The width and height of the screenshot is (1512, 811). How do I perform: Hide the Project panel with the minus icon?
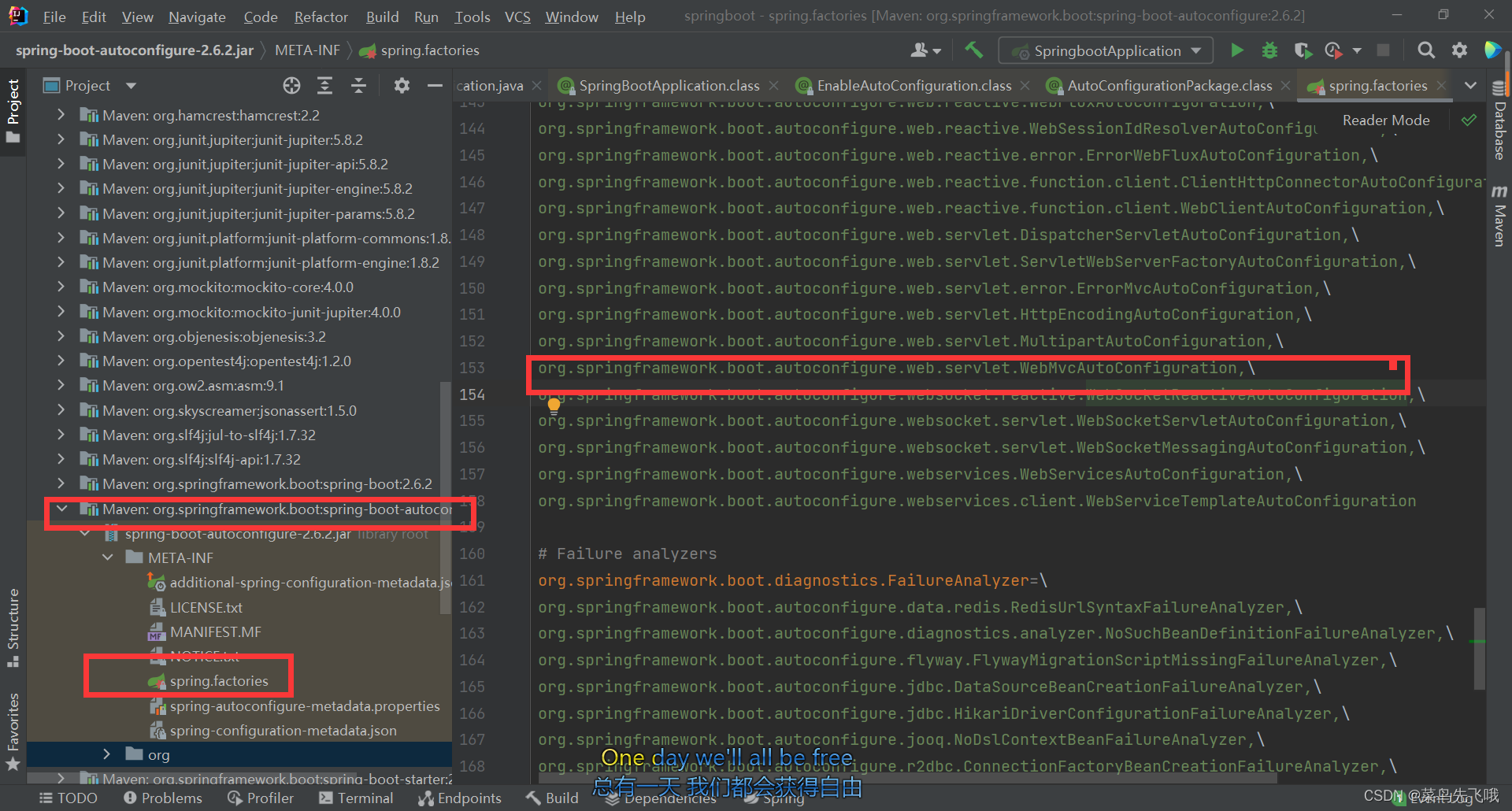coord(435,85)
